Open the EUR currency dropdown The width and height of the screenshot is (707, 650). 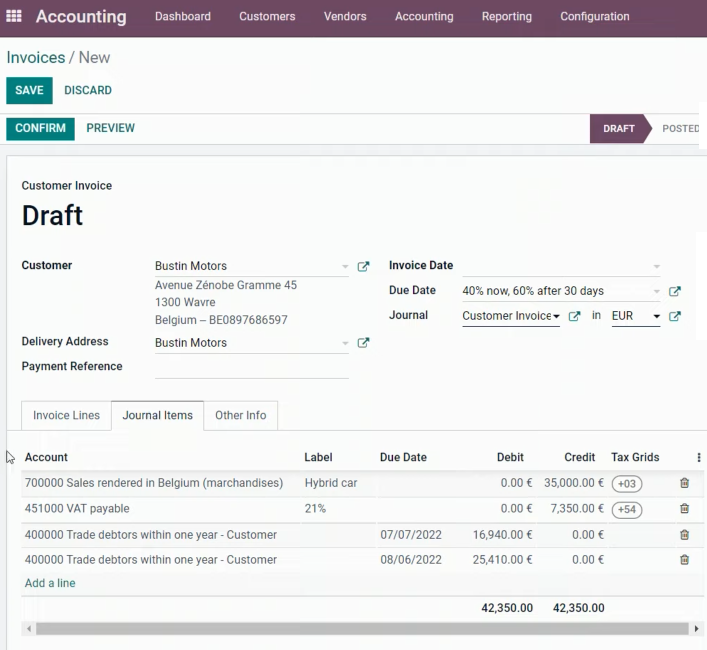click(x=656, y=316)
